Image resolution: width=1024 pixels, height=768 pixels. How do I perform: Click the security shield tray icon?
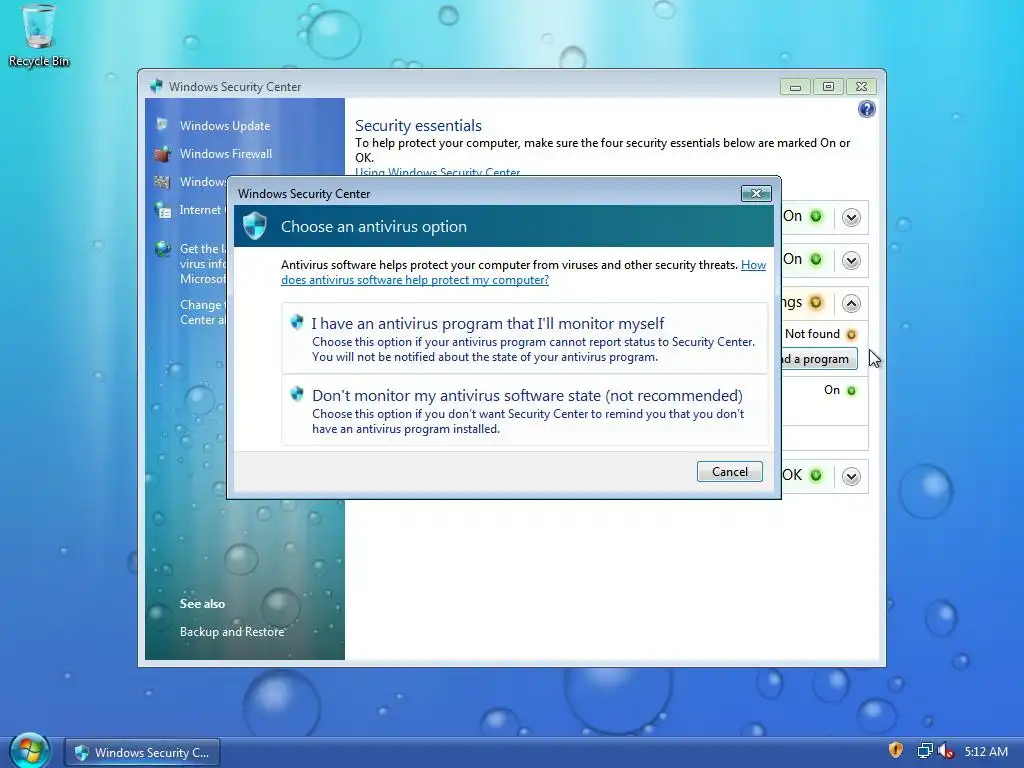[x=896, y=750]
